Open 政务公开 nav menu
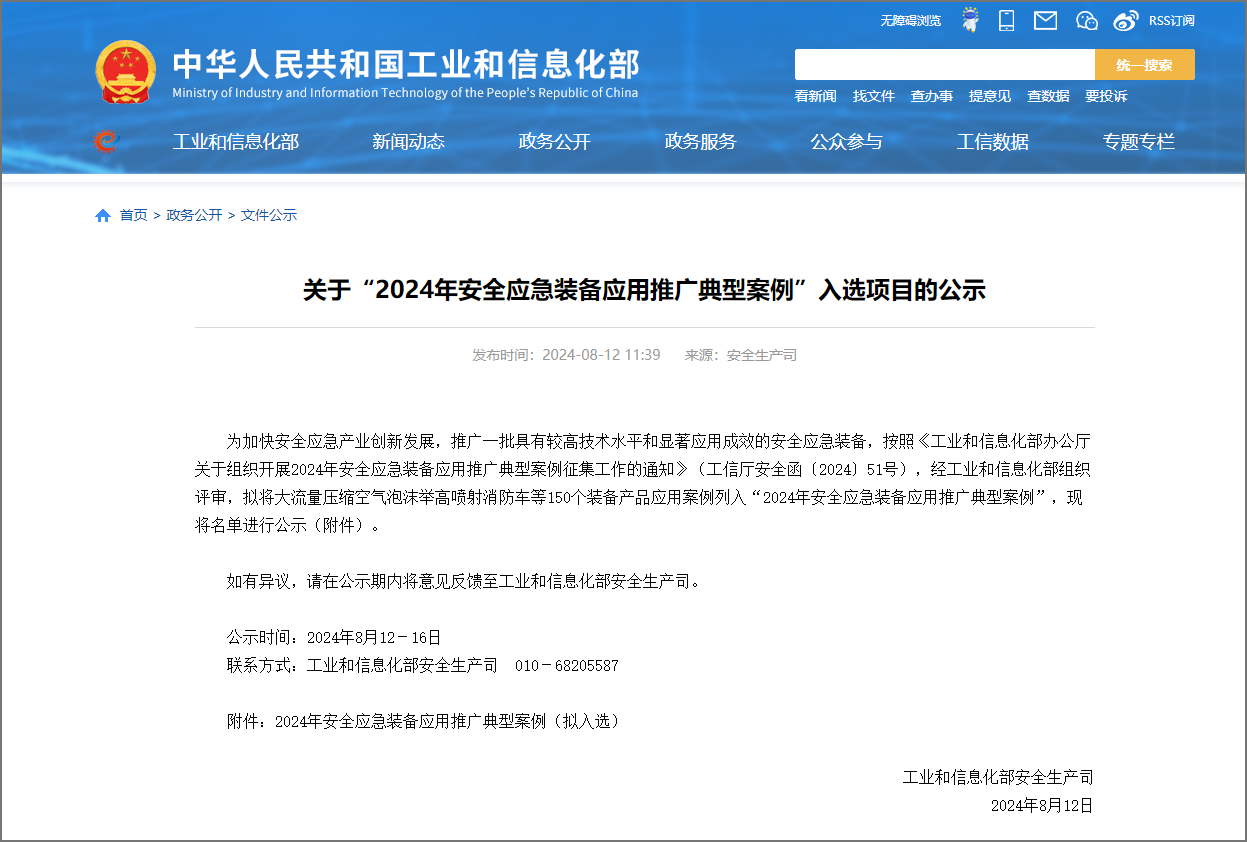Image resolution: width=1247 pixels, height=842 pixels. (x=554, y=142)
